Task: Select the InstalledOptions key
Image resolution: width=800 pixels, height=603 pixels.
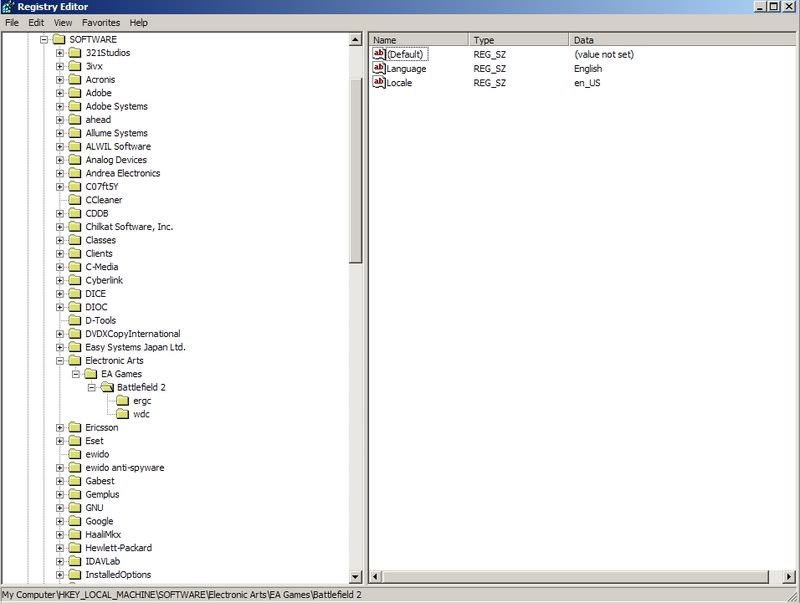Action: pyautogui.click(x=118, y=575)
